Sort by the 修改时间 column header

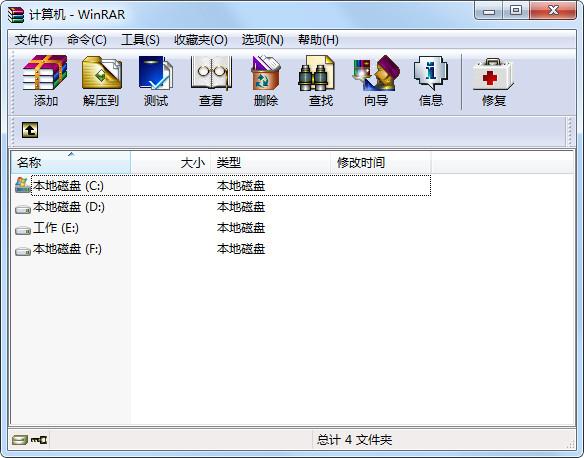(381, 162)
